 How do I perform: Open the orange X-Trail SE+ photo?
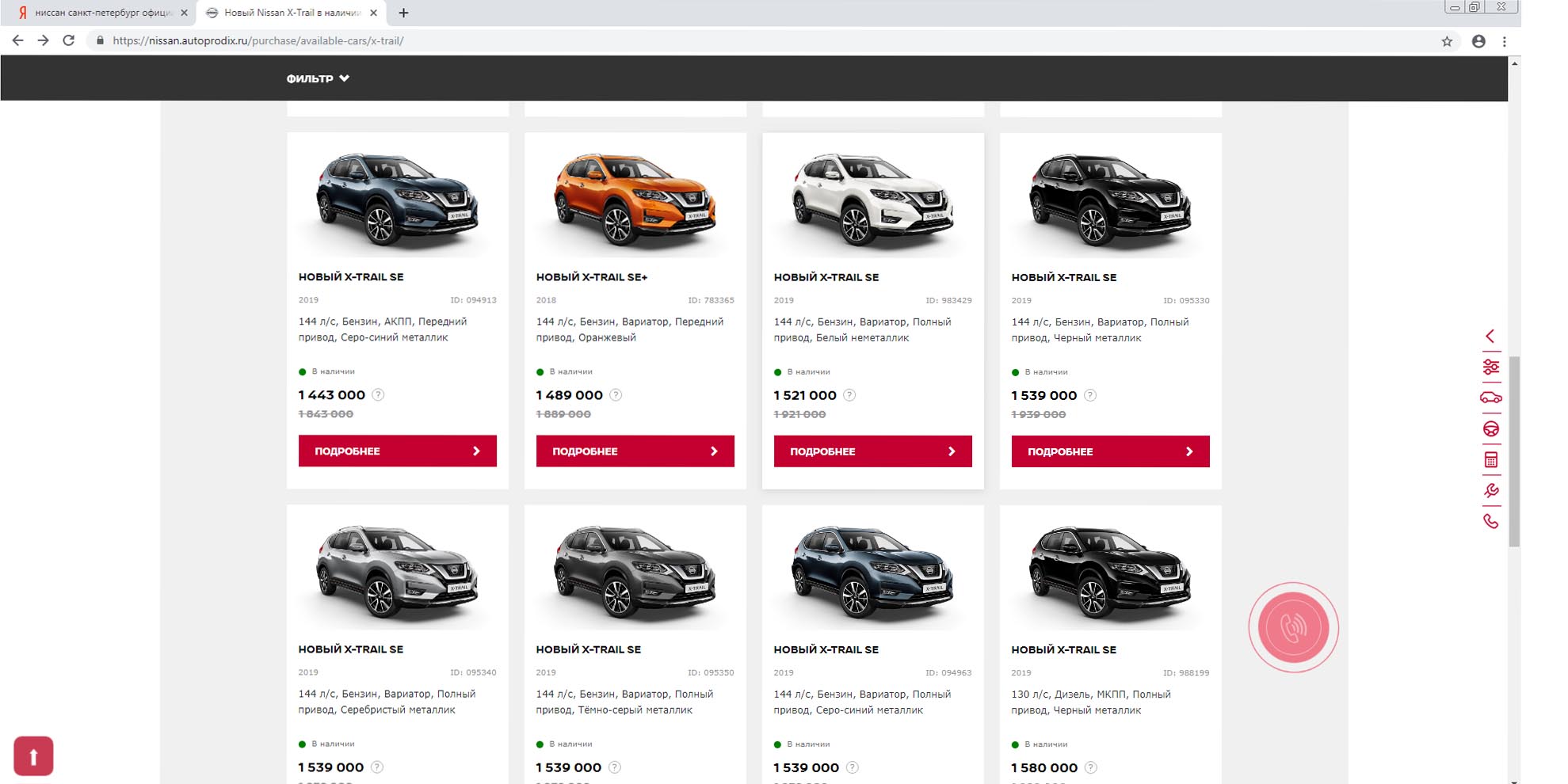(x=635, y=200)
